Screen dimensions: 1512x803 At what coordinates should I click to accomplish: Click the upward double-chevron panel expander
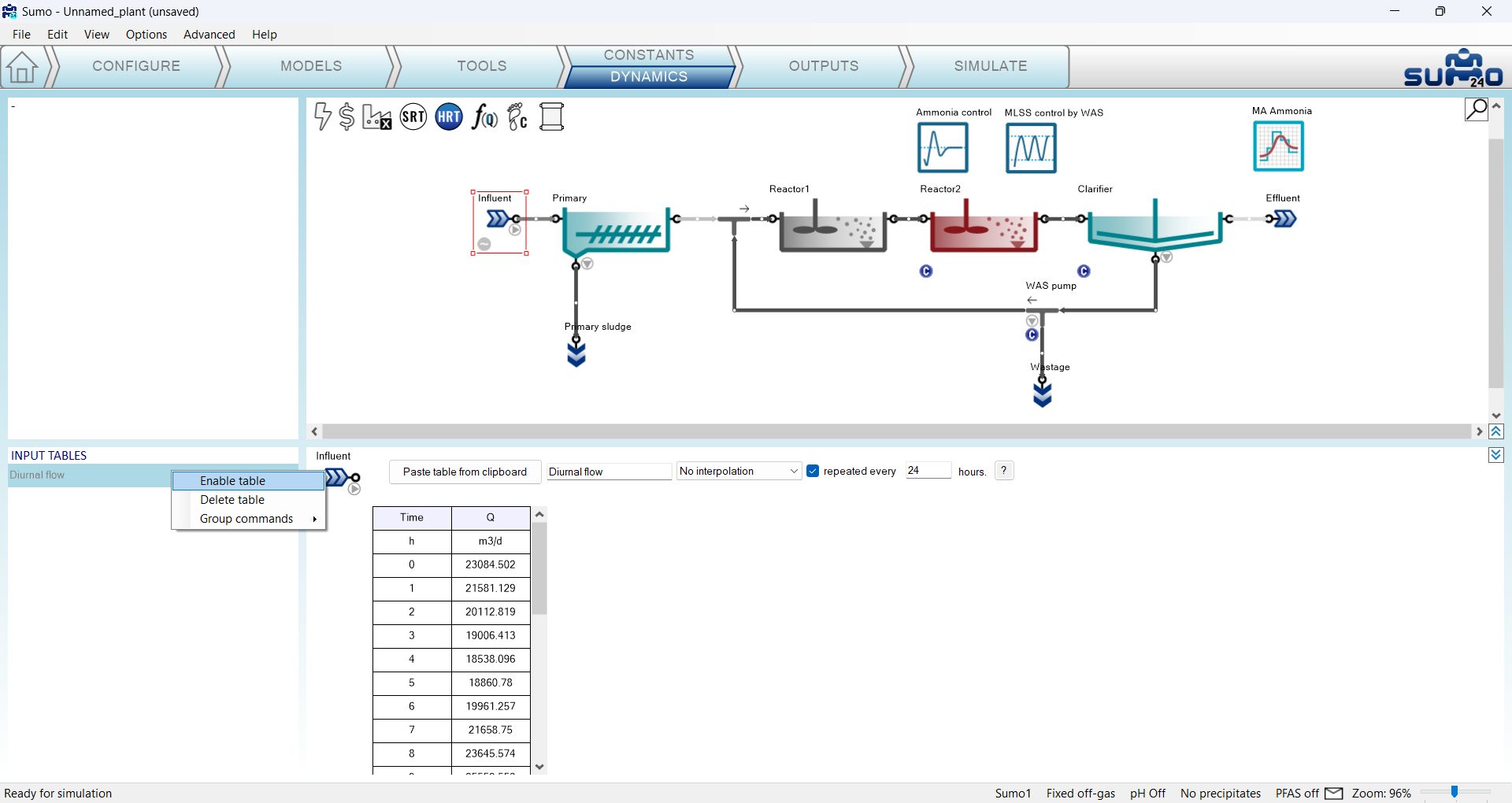pyautogui.click(x=1496, y=431)
